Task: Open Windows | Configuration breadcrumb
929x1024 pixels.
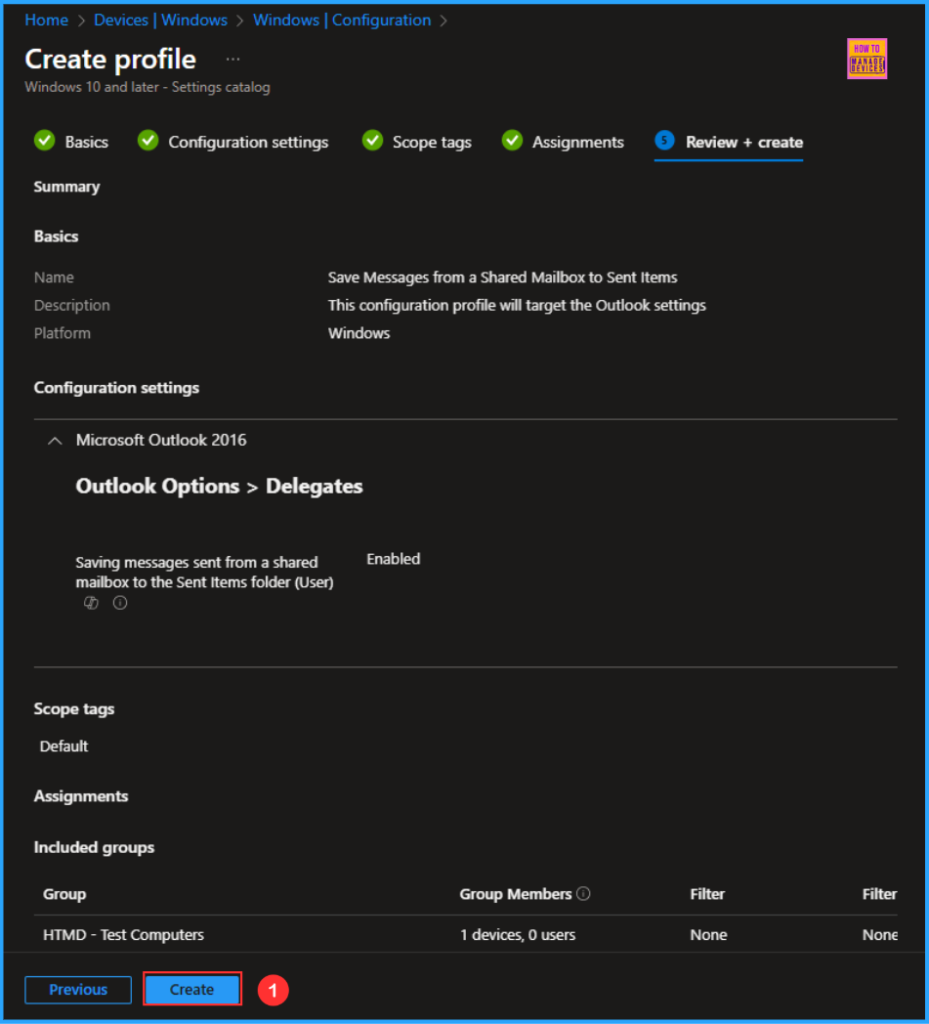Action: pos(342,20)
